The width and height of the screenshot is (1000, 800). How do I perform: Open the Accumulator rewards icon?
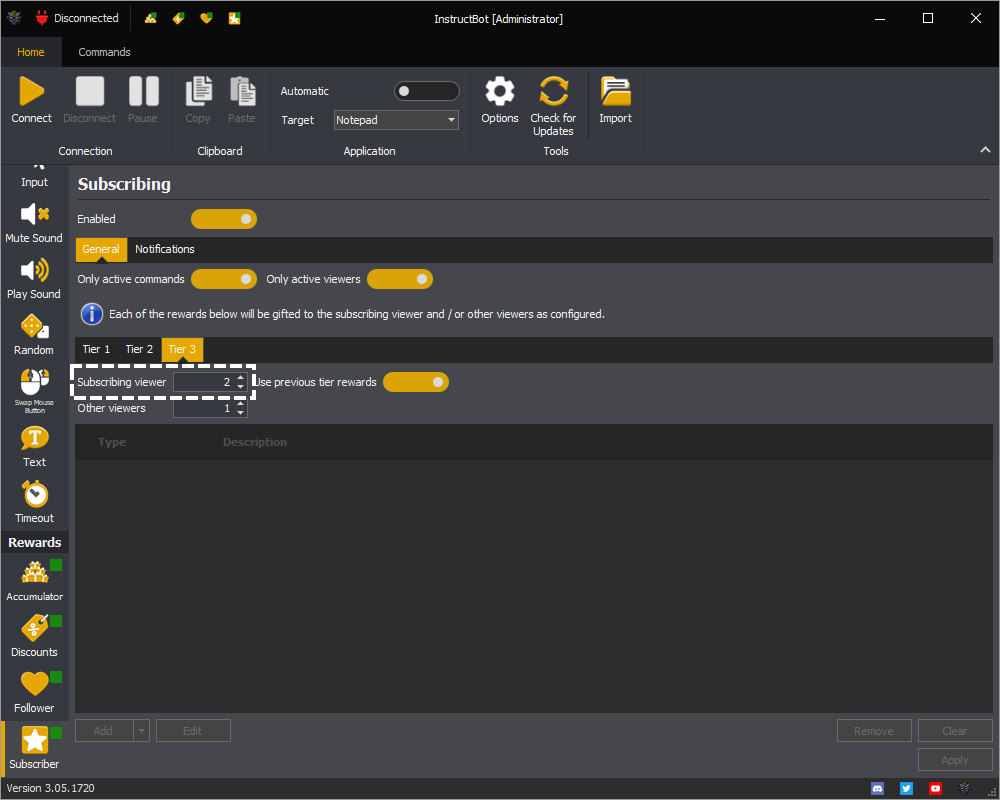34,572
